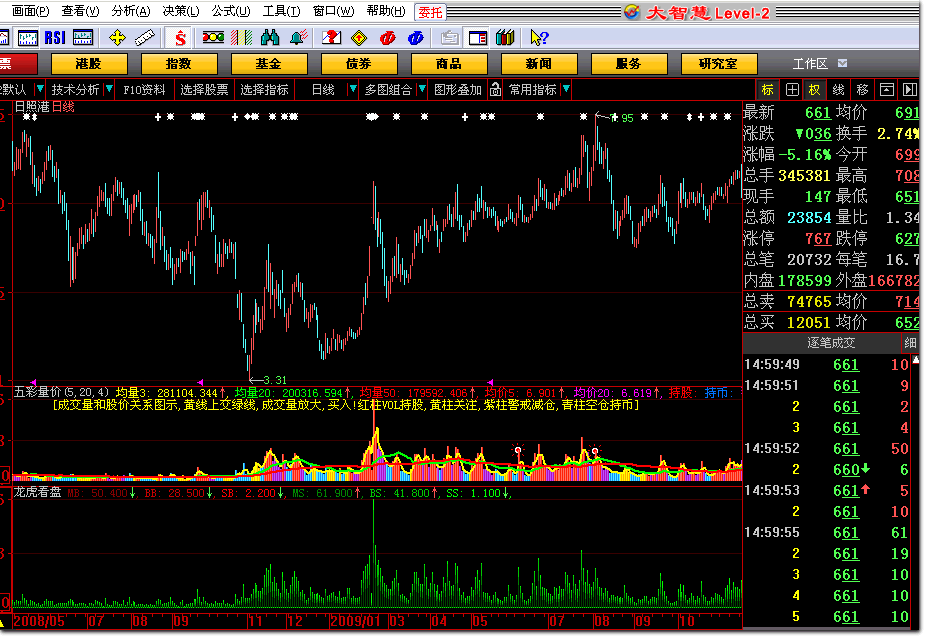Open the 分析(A) menu

point(131,11)
